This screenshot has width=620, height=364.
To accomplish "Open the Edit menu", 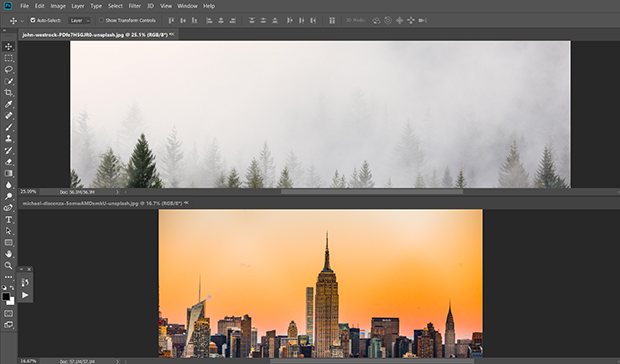I will (x=40, y=6).
